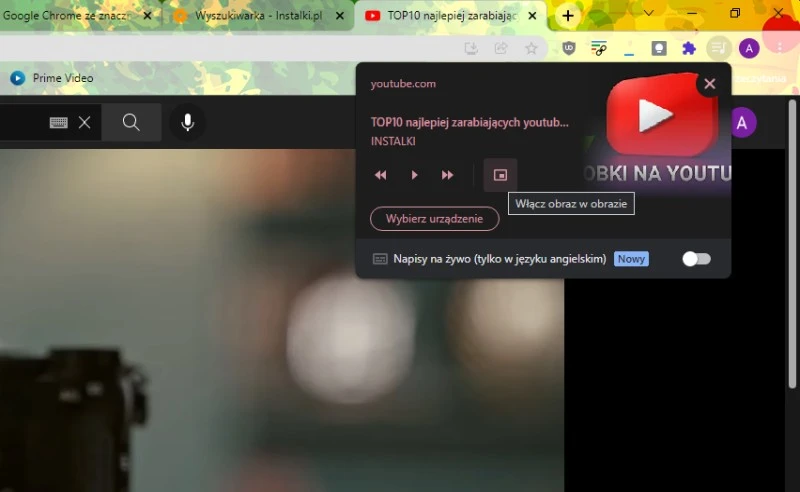Open the on-screen keyboard icon in search

pyautogui.click(x=59, y=122)
